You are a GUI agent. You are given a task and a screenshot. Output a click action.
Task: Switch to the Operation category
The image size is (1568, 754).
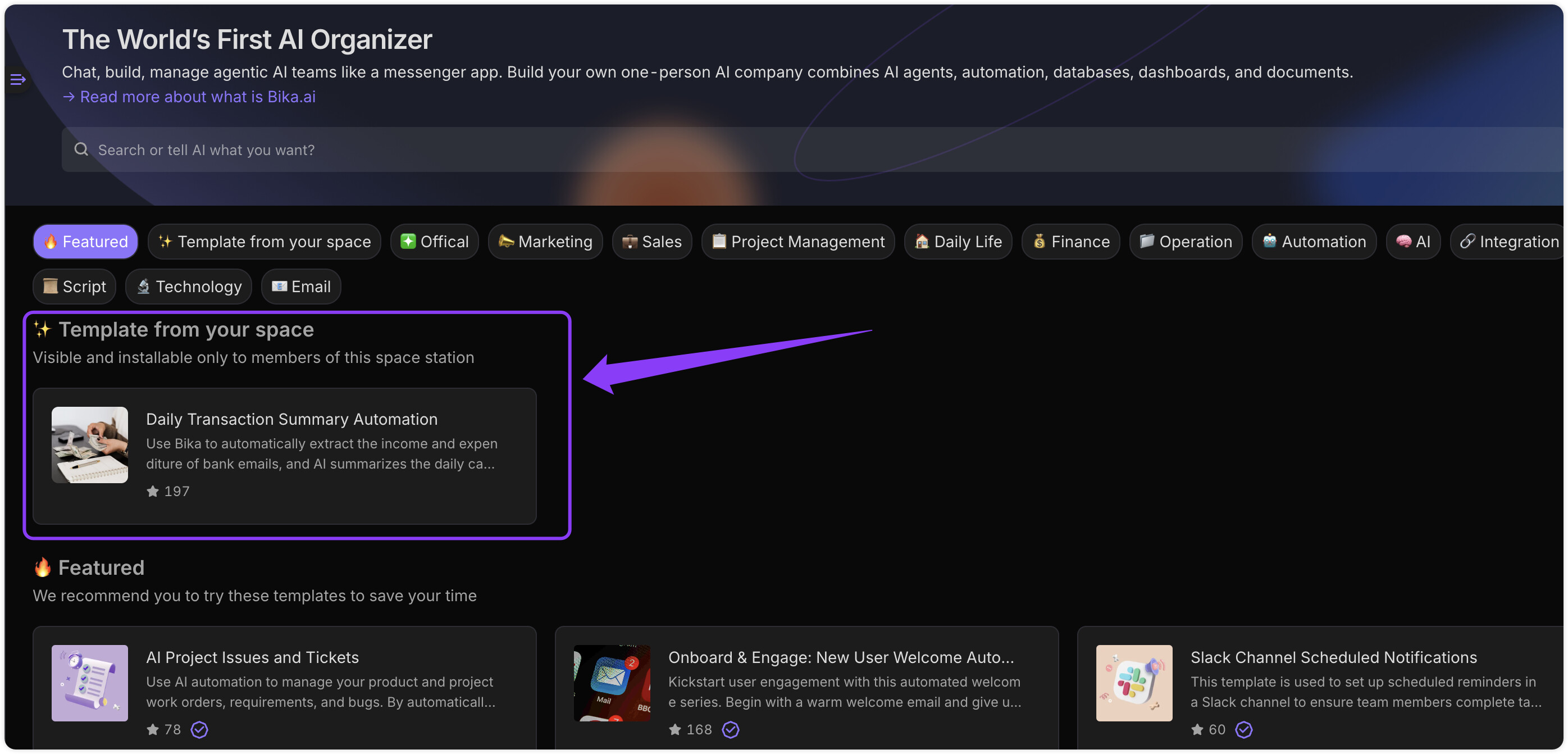[1185, 242]
